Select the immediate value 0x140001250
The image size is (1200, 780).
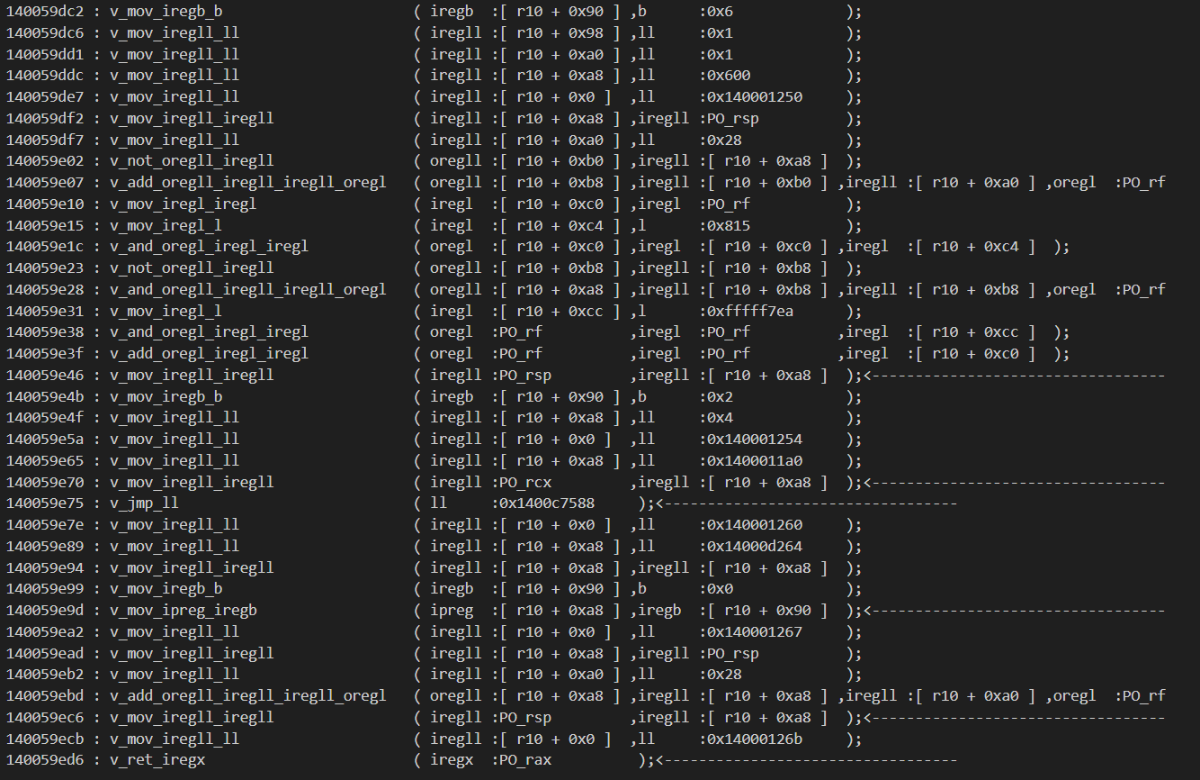pyautogui.click(x=752, y=97)
